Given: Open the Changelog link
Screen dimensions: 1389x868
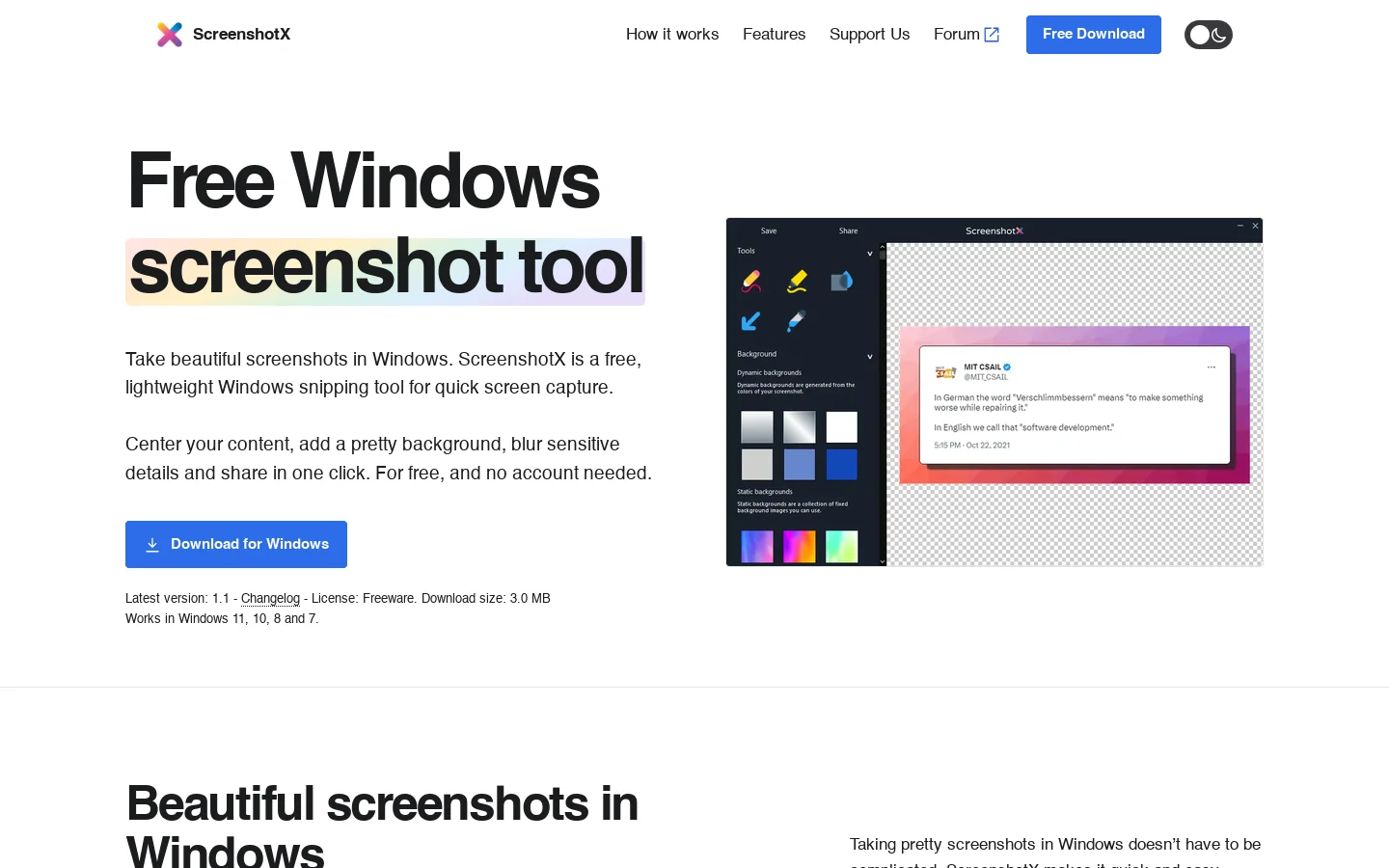Looking at the screenshot, I should (x=270, y=598).
